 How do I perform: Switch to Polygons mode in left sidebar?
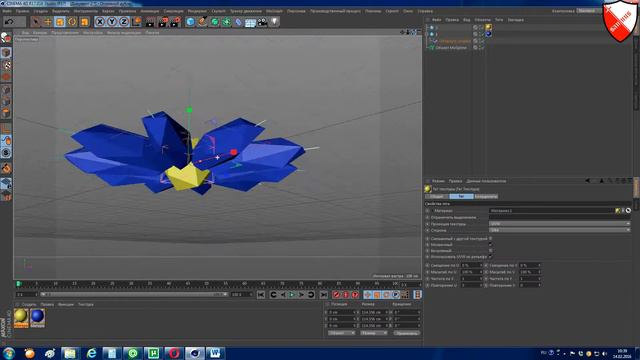(6, 113)
